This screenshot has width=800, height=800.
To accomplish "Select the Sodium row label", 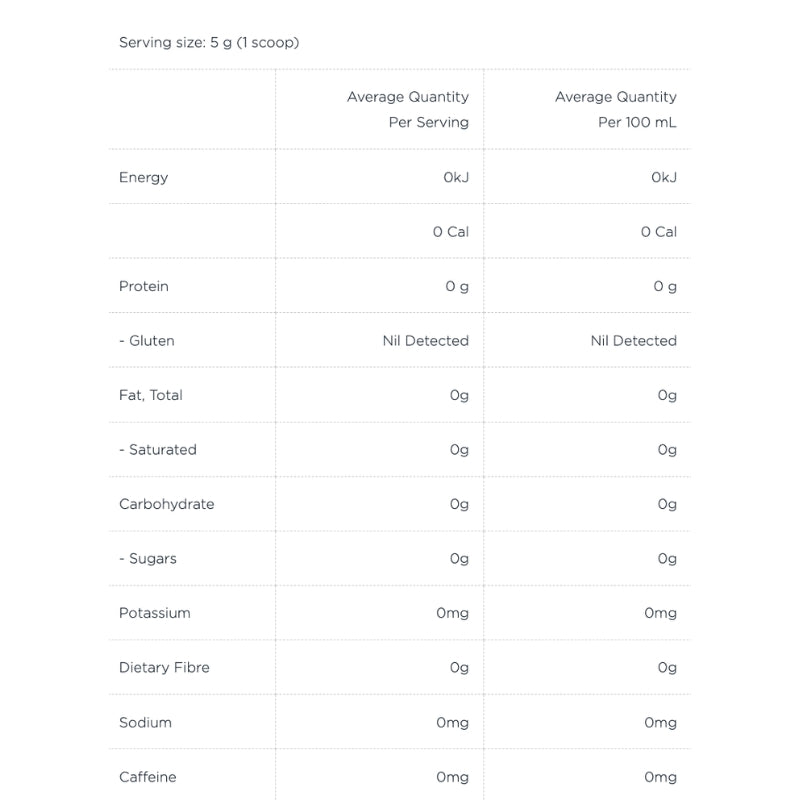I will [145, 722].
